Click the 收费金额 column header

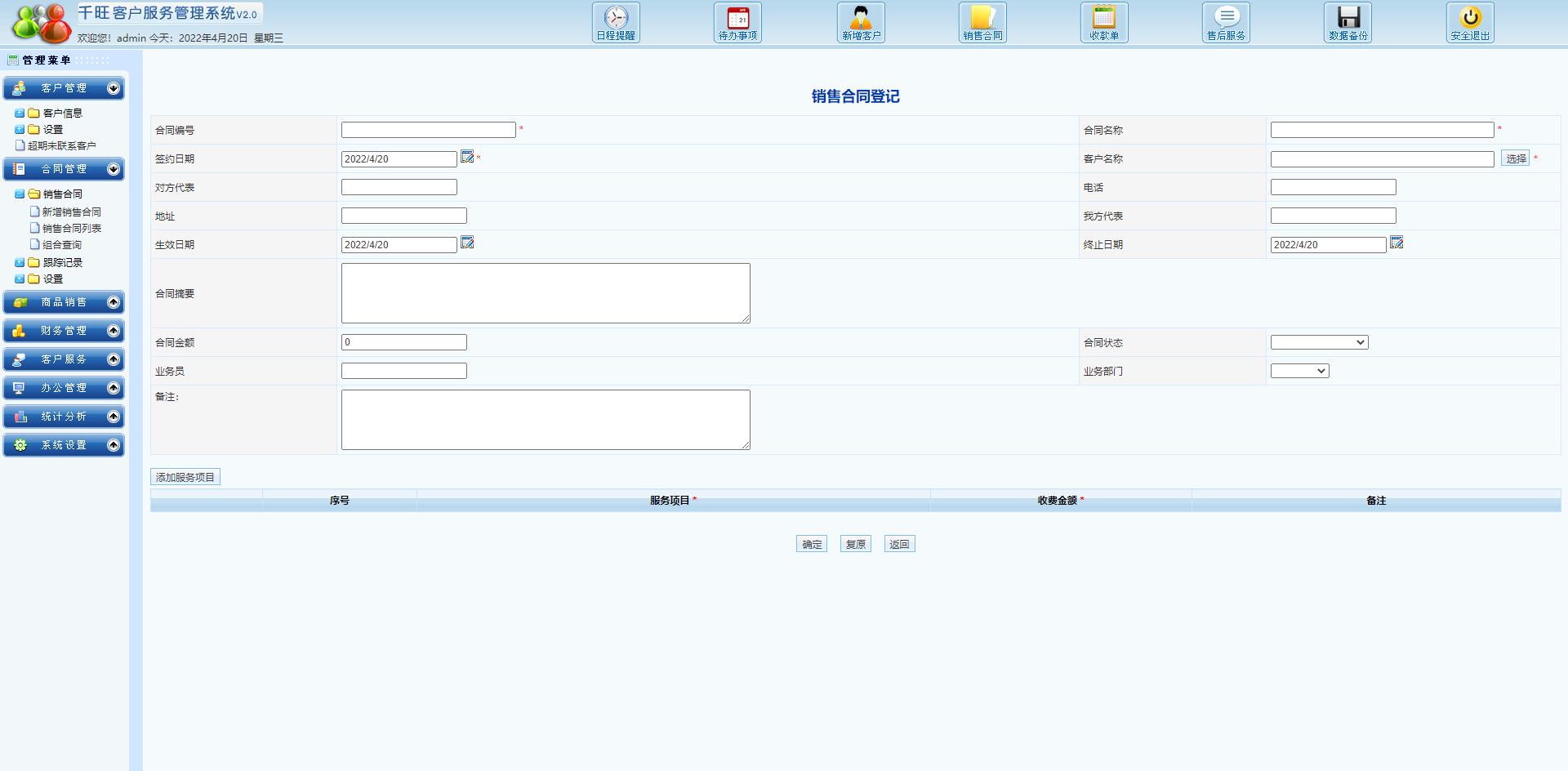1061,501
